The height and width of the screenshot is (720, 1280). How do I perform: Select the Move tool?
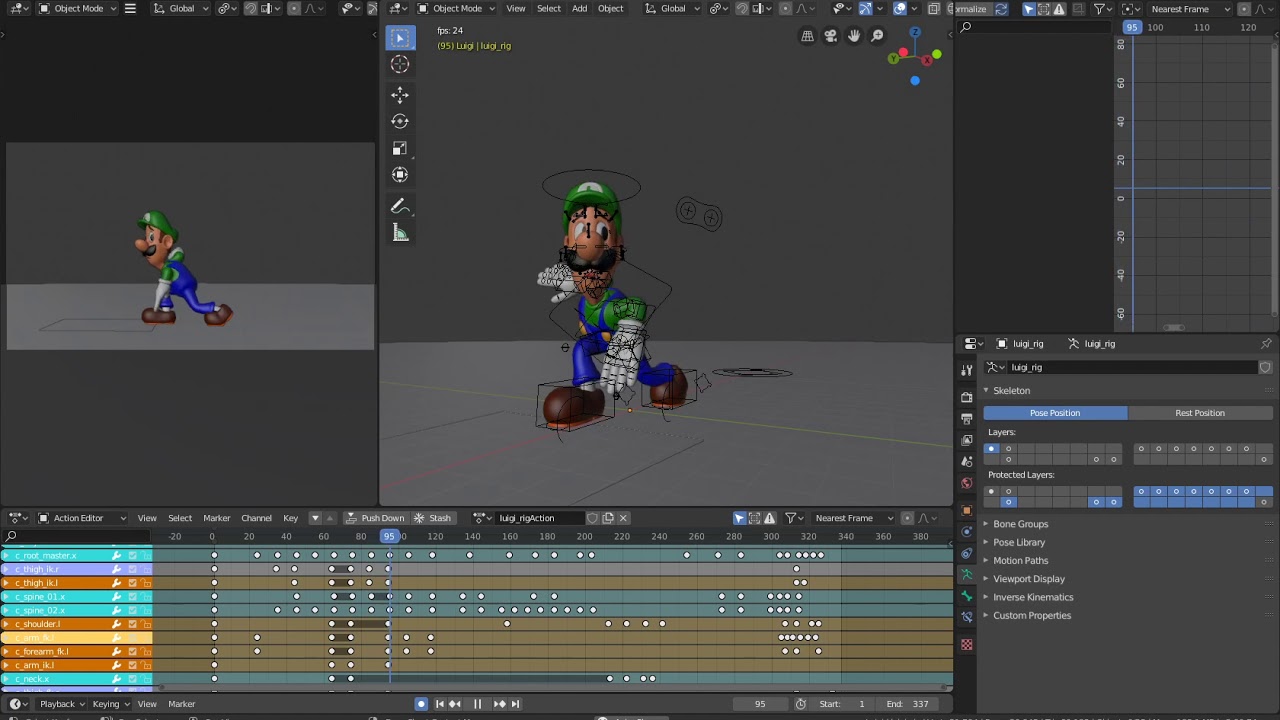[400, 95]
